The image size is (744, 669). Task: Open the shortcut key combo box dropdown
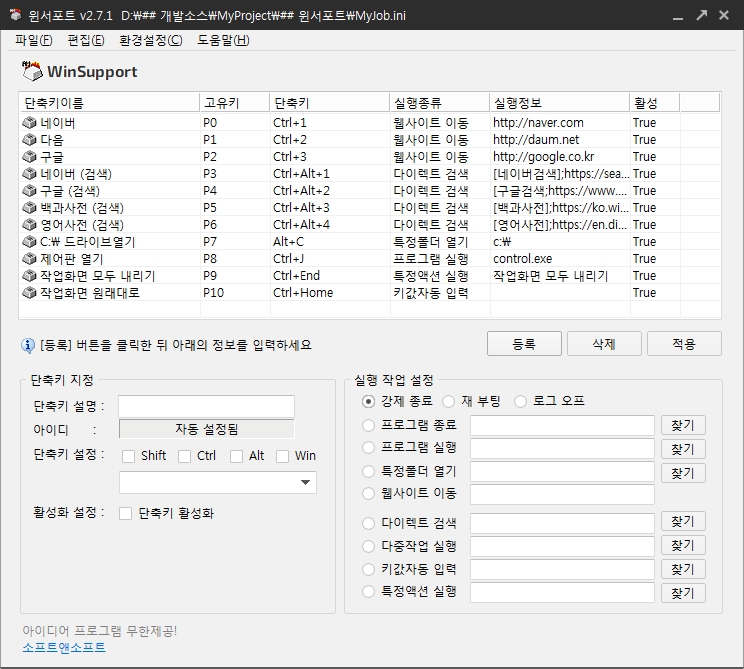pyautogui.click(x=305, y=483)
